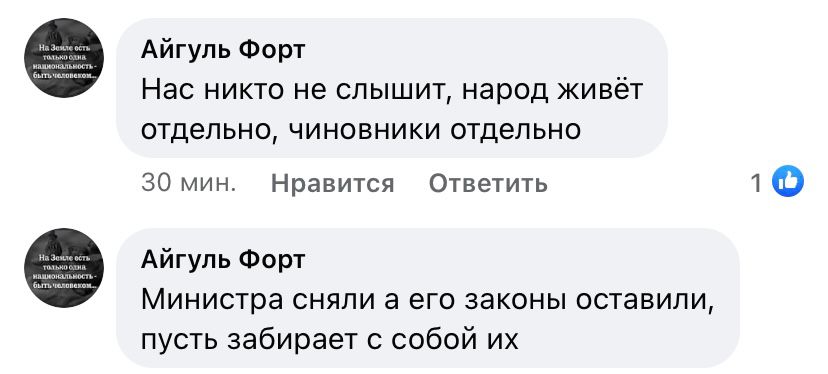This screenshot has height=374, width=828.
Task: Click the text line "Нас никто не слышит, народ живёт"
Action: click(392, 90)
